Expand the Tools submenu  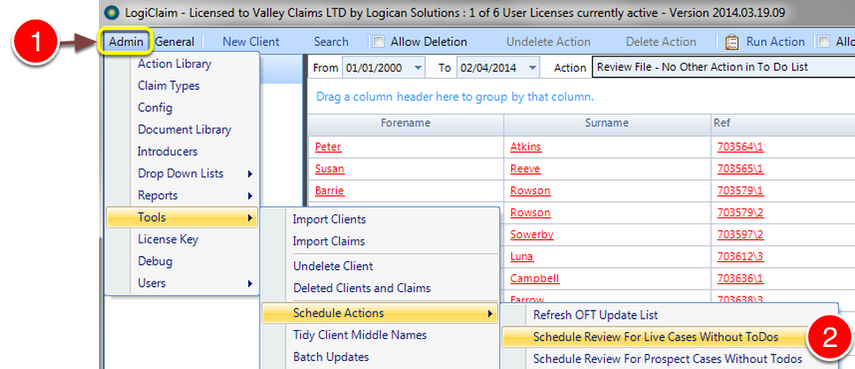tap(183, 217)
